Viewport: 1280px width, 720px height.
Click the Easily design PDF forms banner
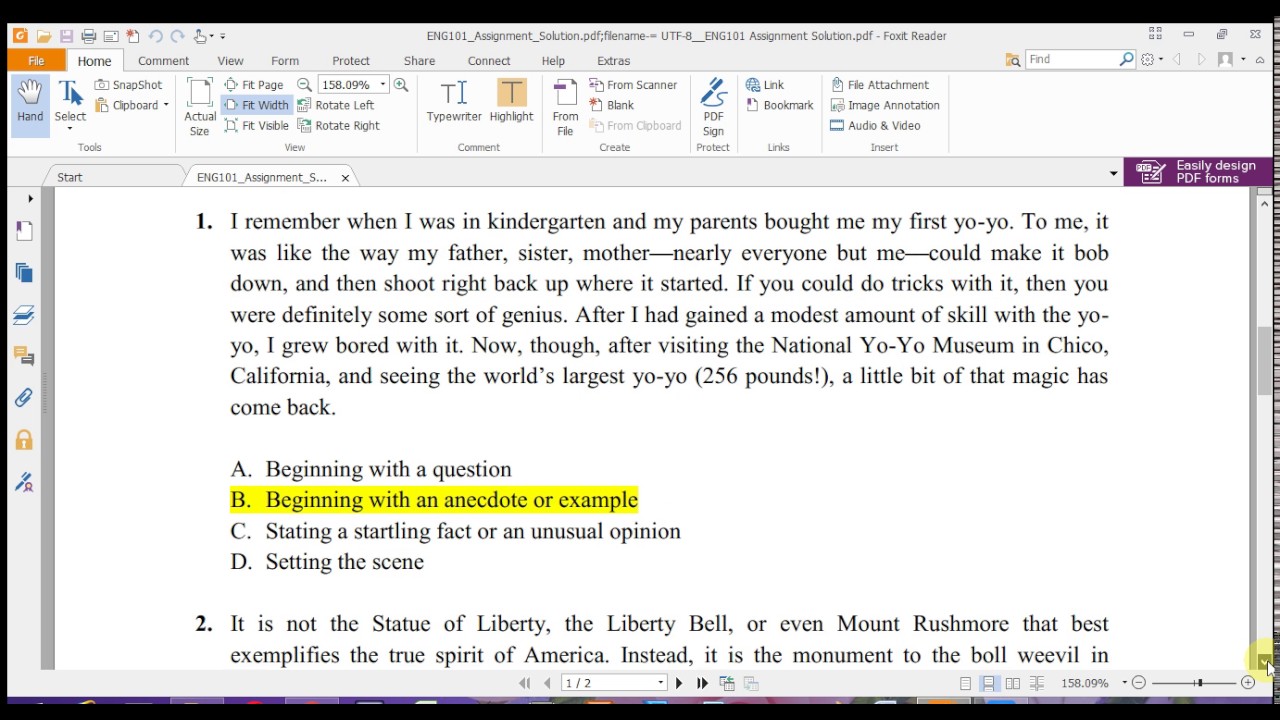tap(1198, 172)
